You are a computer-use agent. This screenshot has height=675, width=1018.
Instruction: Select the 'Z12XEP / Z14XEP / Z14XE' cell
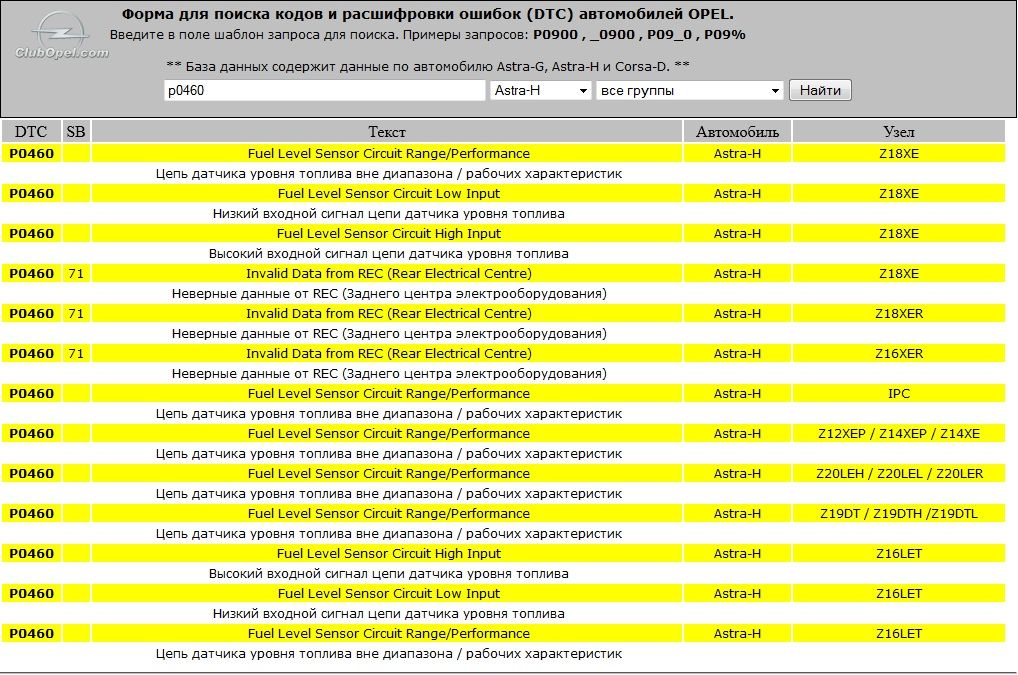pos(899,434)
